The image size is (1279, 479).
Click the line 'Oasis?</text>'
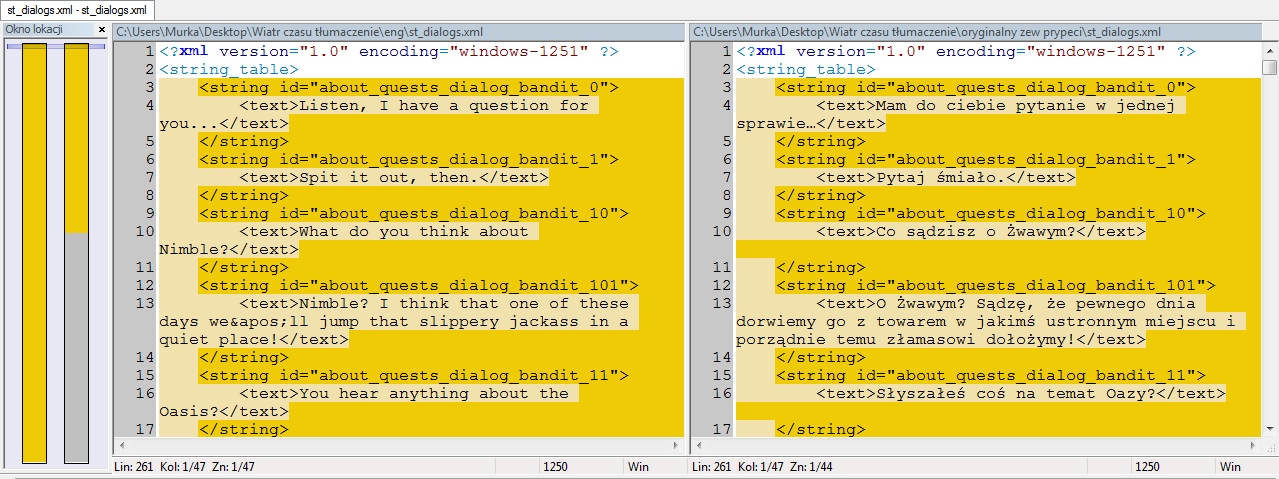pos(224,411)
